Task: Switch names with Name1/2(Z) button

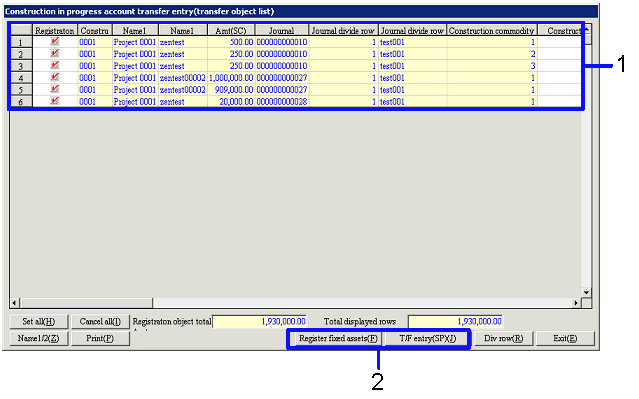Action: point(39,338)
